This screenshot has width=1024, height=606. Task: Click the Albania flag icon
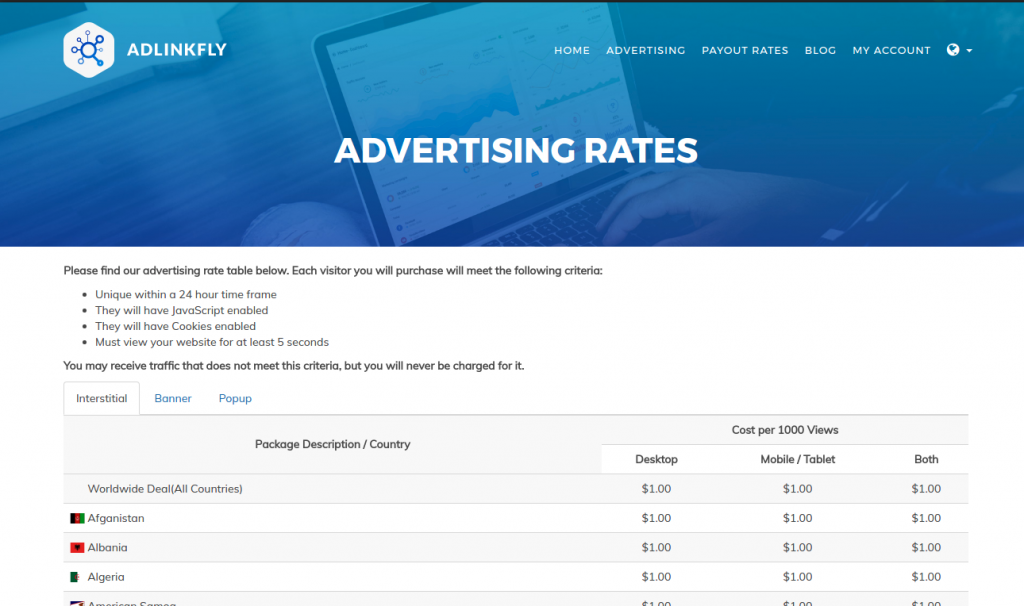pos(77,547)
